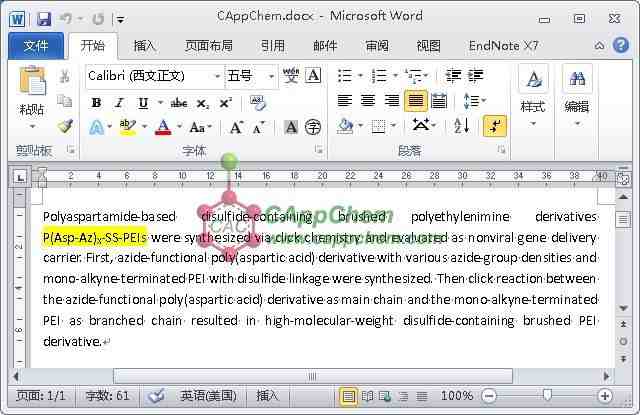Align paragraph text right
The width and height of the screenshot is (640, 415).
[392, 101]
